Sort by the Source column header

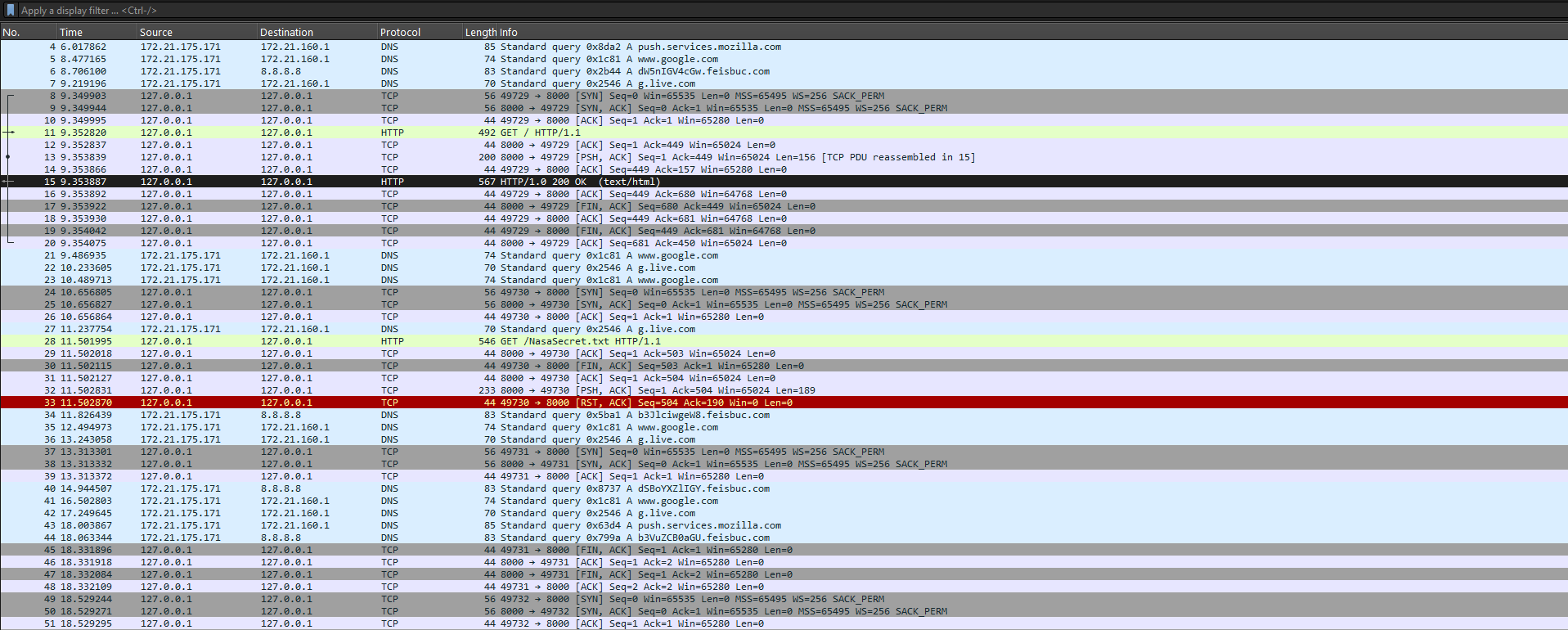tap(197, 33)
